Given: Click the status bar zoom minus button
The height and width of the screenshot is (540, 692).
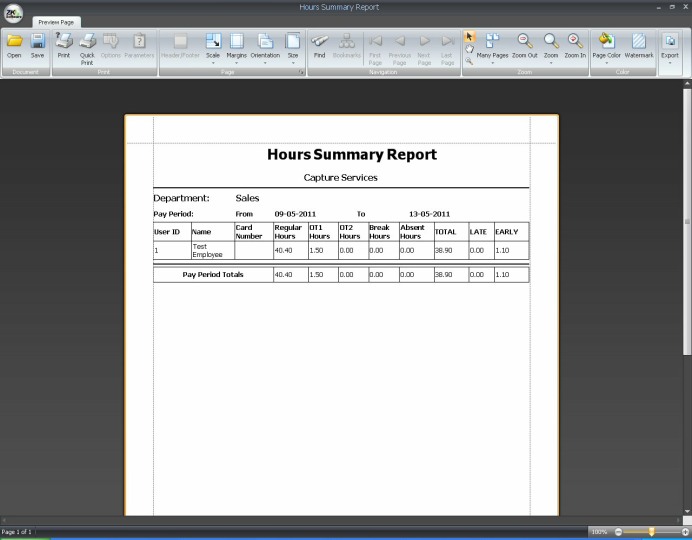Looking at the screenshot, I should point(618,532).
